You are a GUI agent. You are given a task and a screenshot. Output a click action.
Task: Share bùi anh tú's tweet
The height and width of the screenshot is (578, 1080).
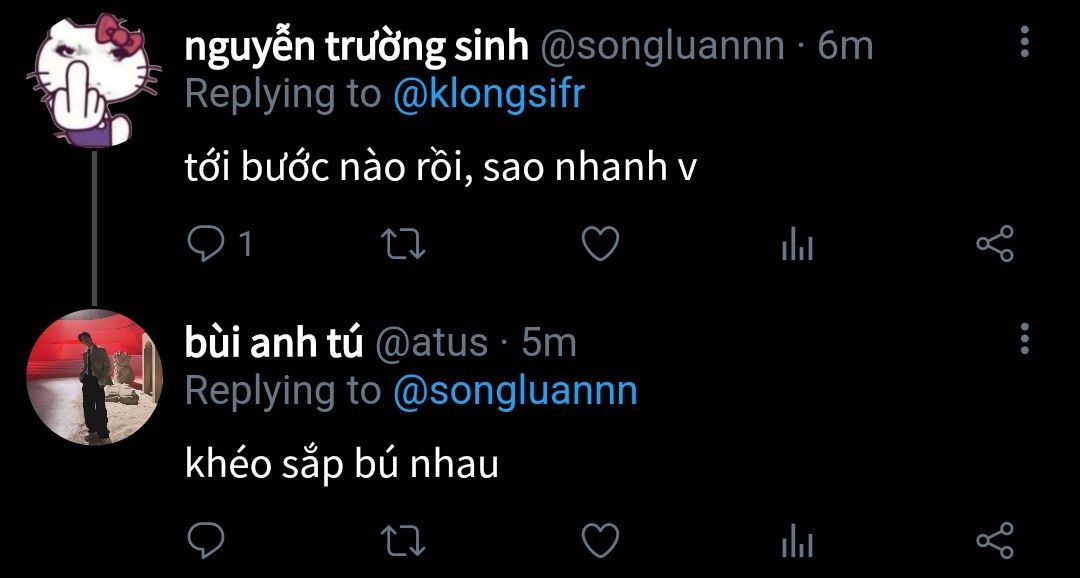(995, 540)
